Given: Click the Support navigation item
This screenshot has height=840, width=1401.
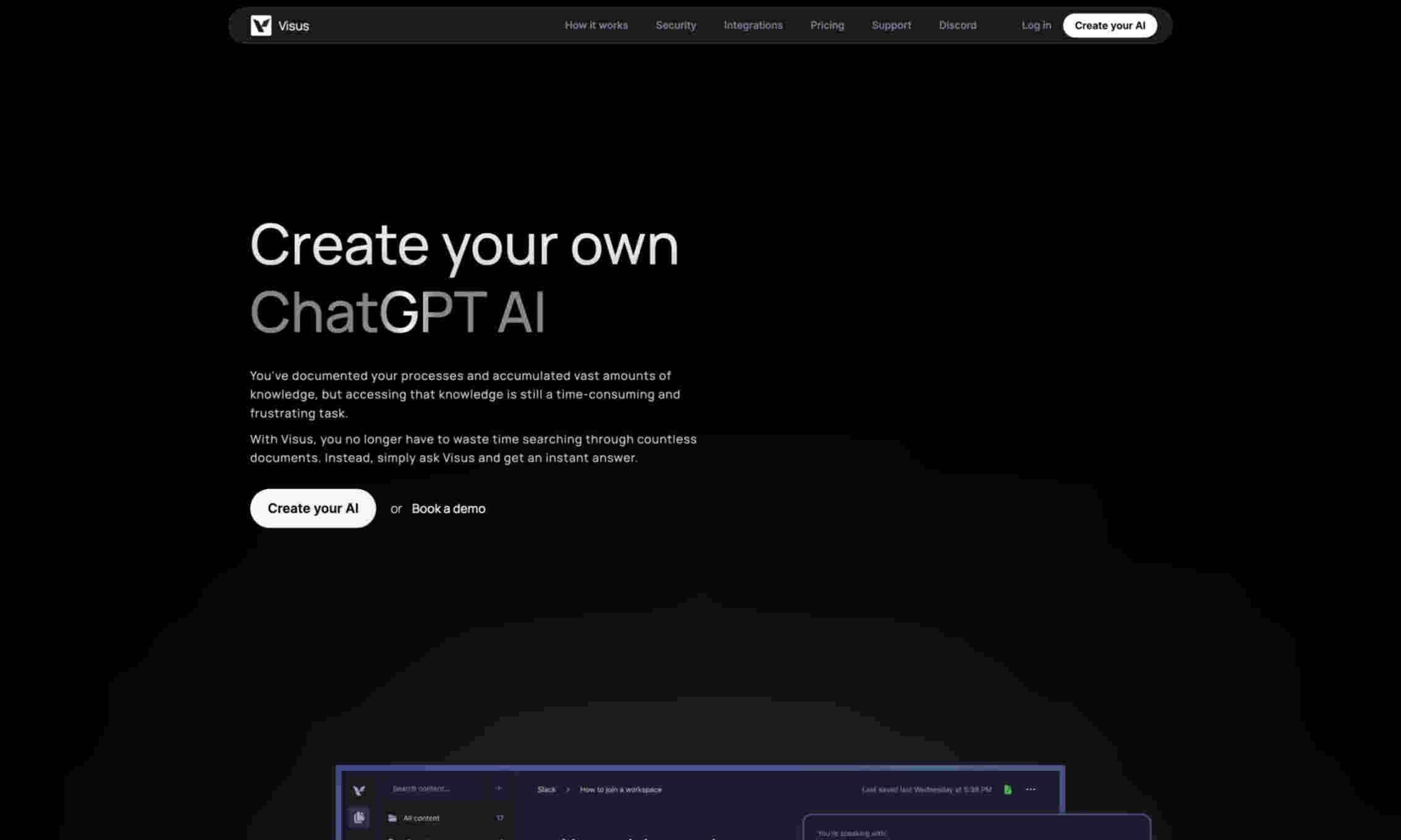Looking at the screenshot, I should pos(891,25).
